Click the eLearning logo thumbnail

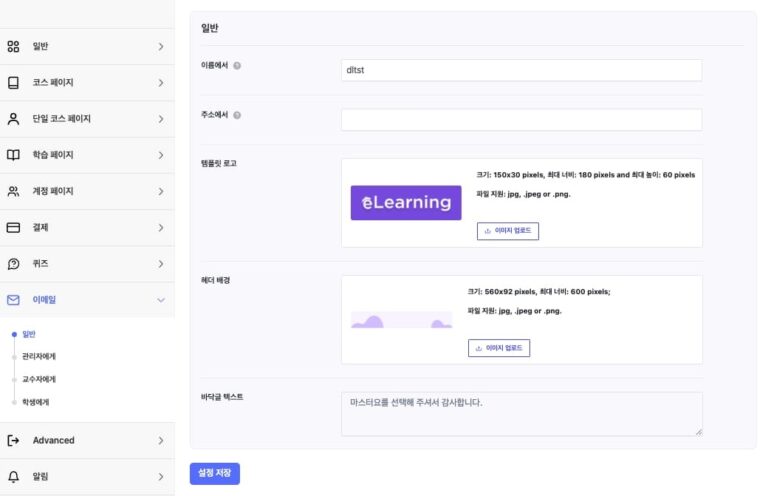[x=406, y=202]
